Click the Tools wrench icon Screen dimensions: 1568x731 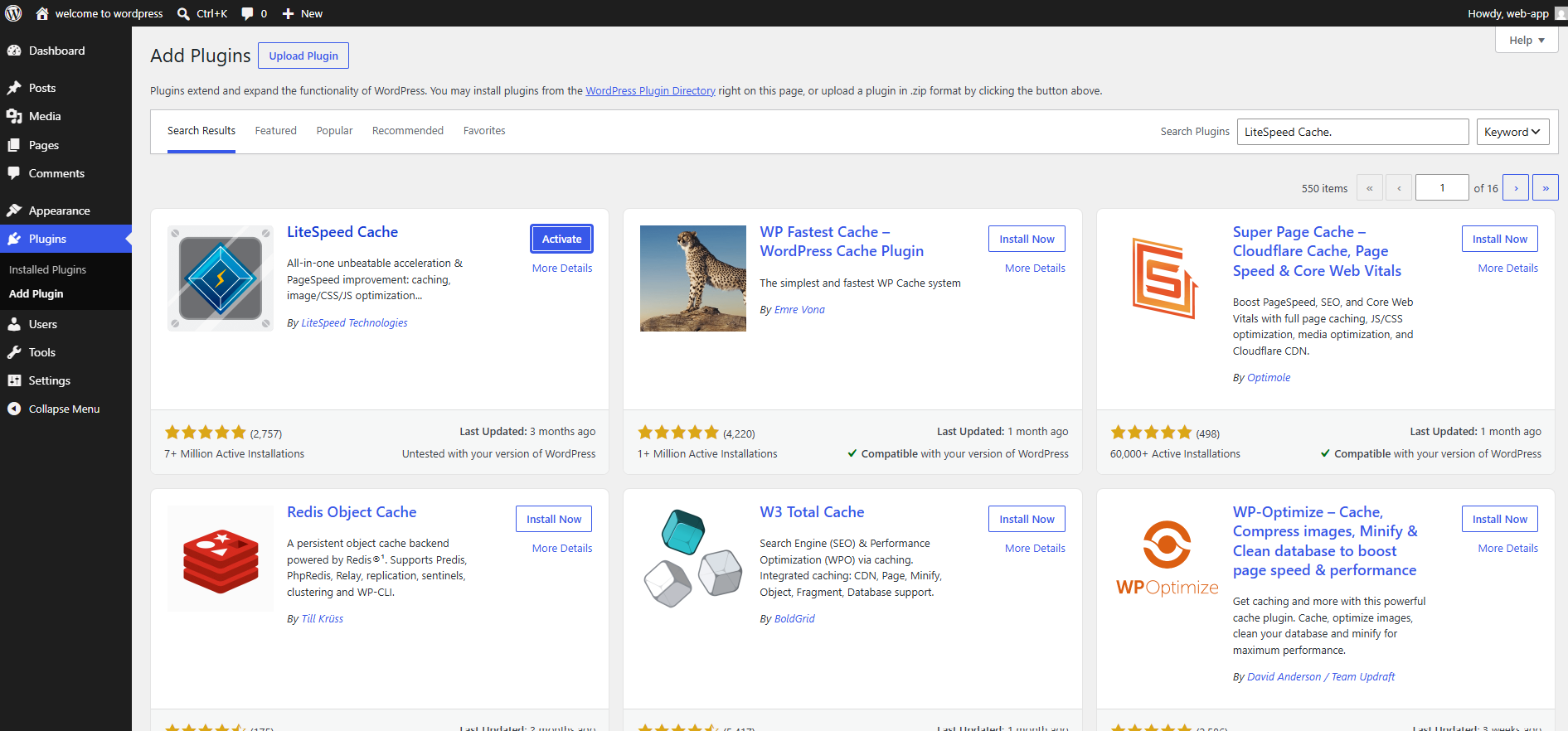14,352
